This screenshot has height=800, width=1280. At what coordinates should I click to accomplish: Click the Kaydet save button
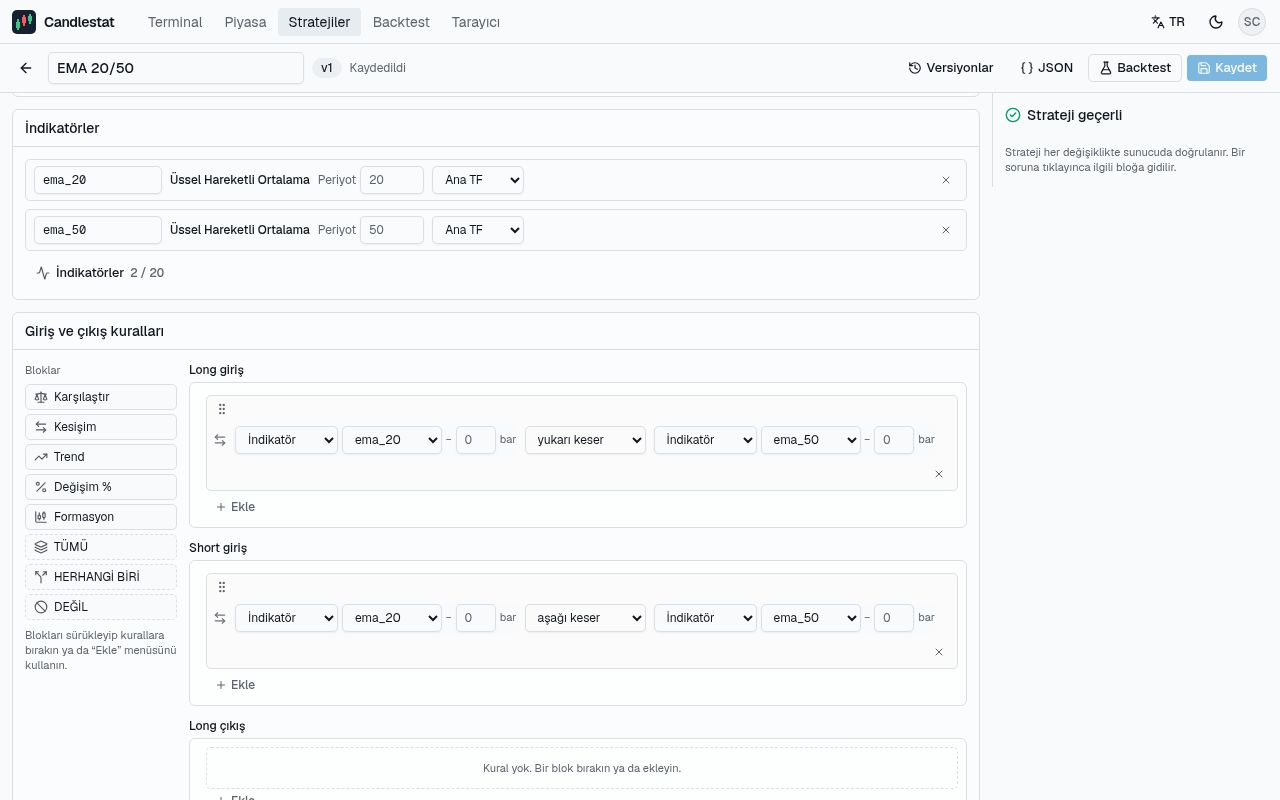[x=1227, y=68]
